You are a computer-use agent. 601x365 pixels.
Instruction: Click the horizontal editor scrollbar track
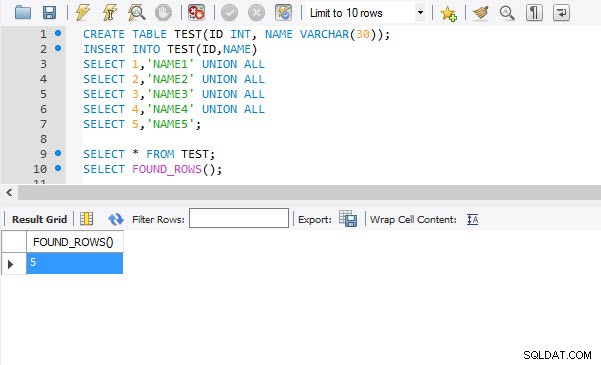tap(309, 192)
